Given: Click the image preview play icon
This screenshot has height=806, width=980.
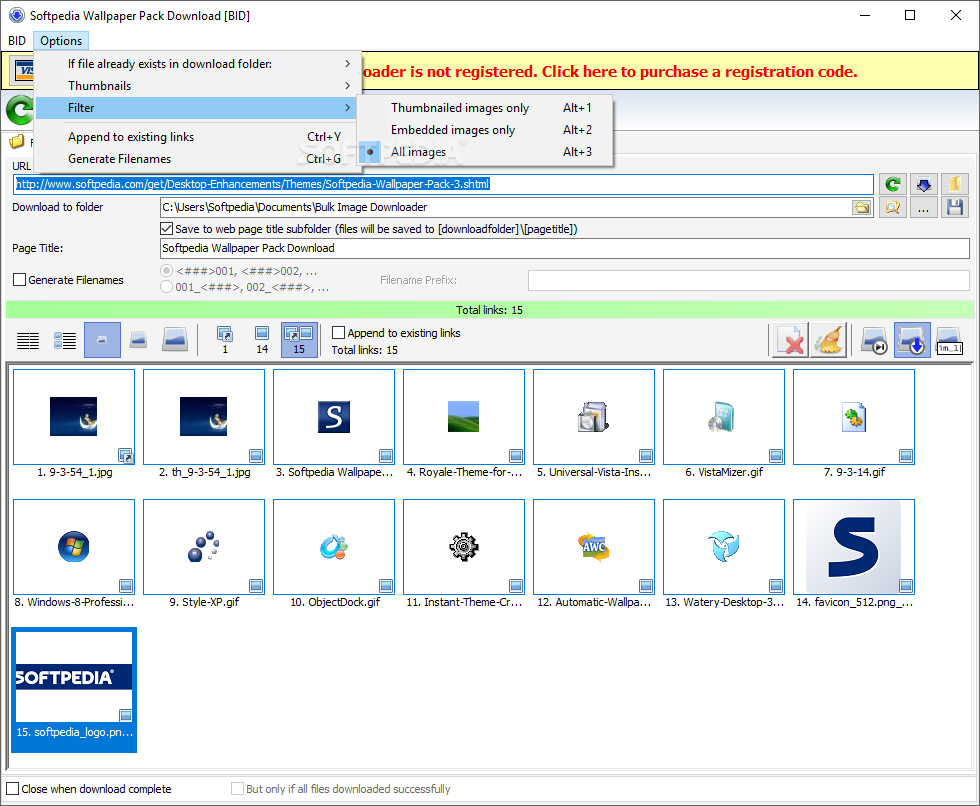Looking at the screenshot, I should click(x=874, y=341).
